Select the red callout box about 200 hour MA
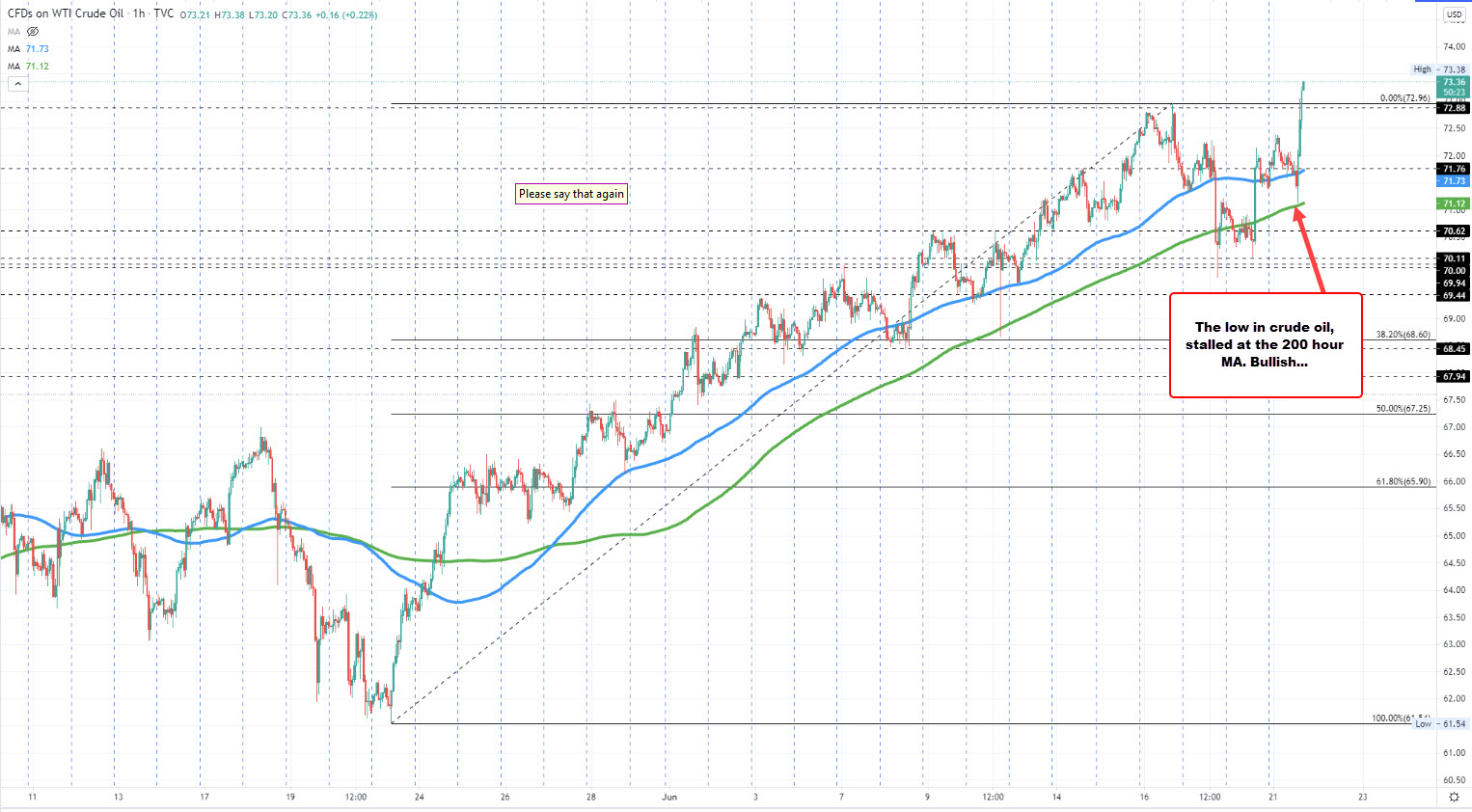The width and height of the screenshot is (1472, 812). pyautogui.click(x=1265, y=345)
